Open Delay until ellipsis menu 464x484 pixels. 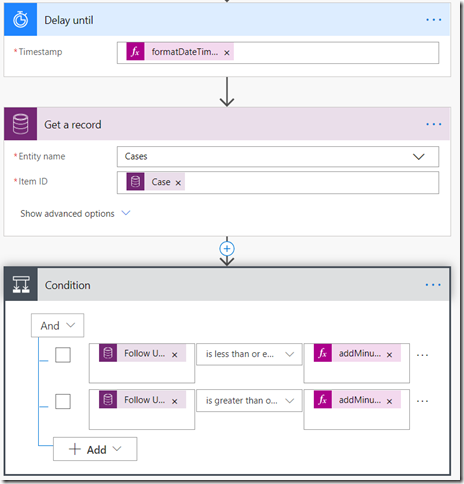(x=433, y=20)
